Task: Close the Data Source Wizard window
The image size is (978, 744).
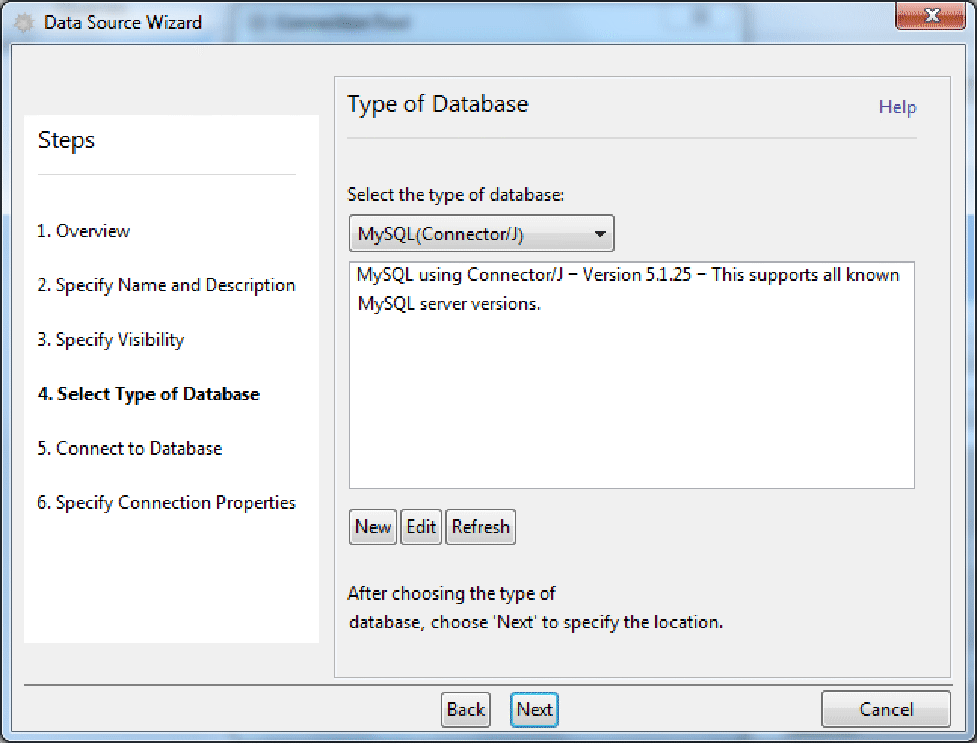Action: pyautogui.click(x=931, y=16)
